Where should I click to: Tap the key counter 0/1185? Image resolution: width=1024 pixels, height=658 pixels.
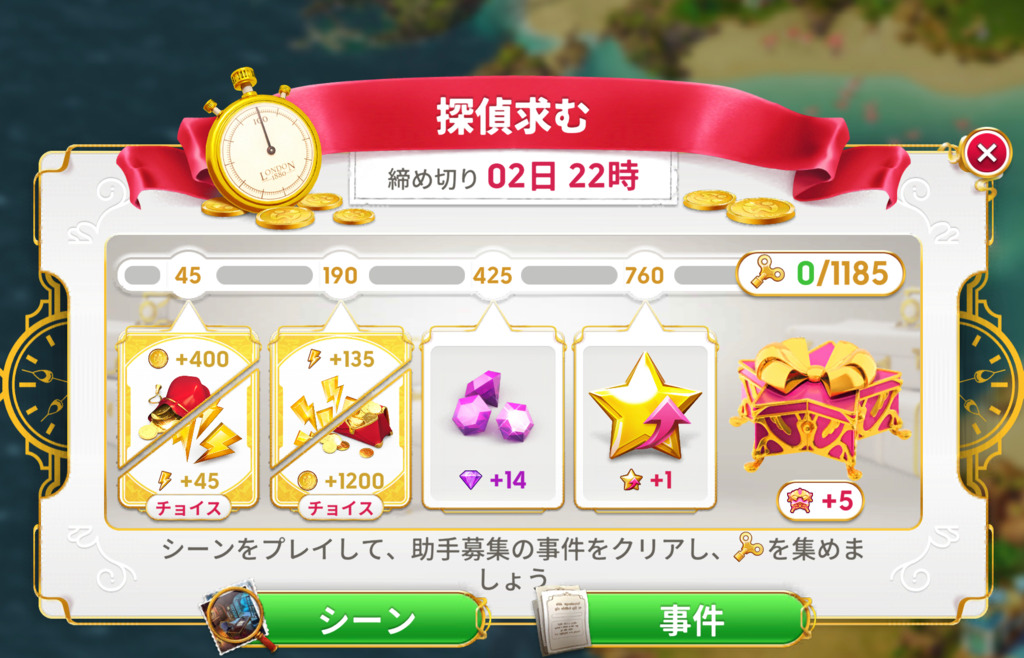click(820, 274)
